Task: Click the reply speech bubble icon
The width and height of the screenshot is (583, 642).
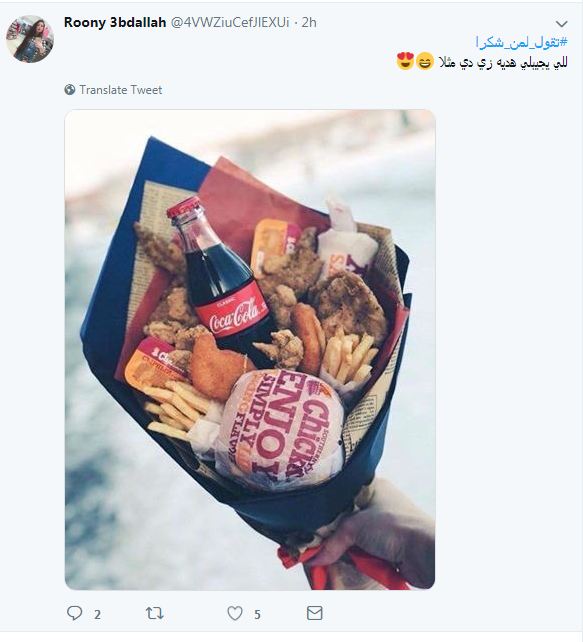Action: pyautogui.click(x=75, y=613)
